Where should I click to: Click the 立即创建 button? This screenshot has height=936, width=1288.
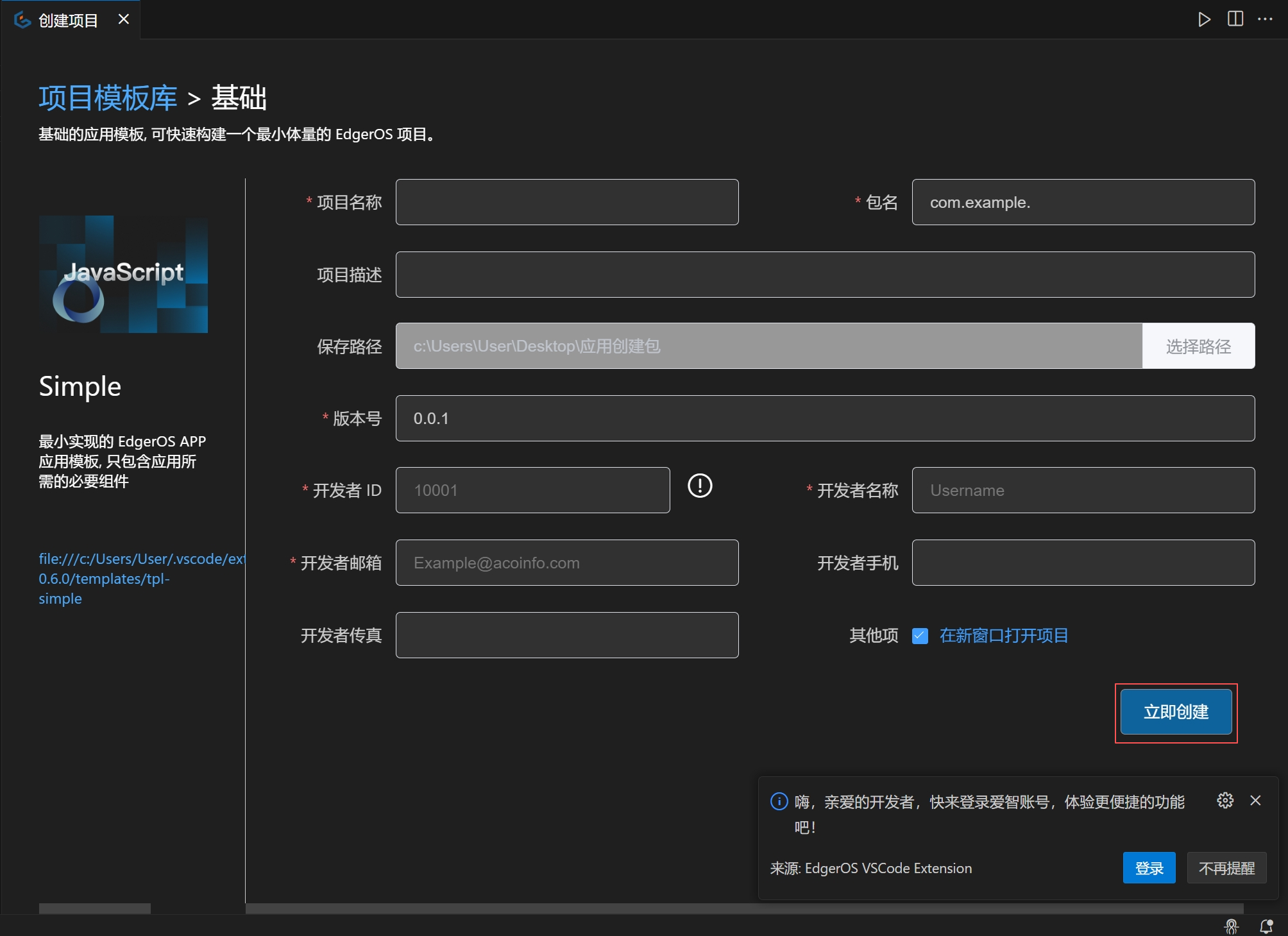click(1176, 712)
